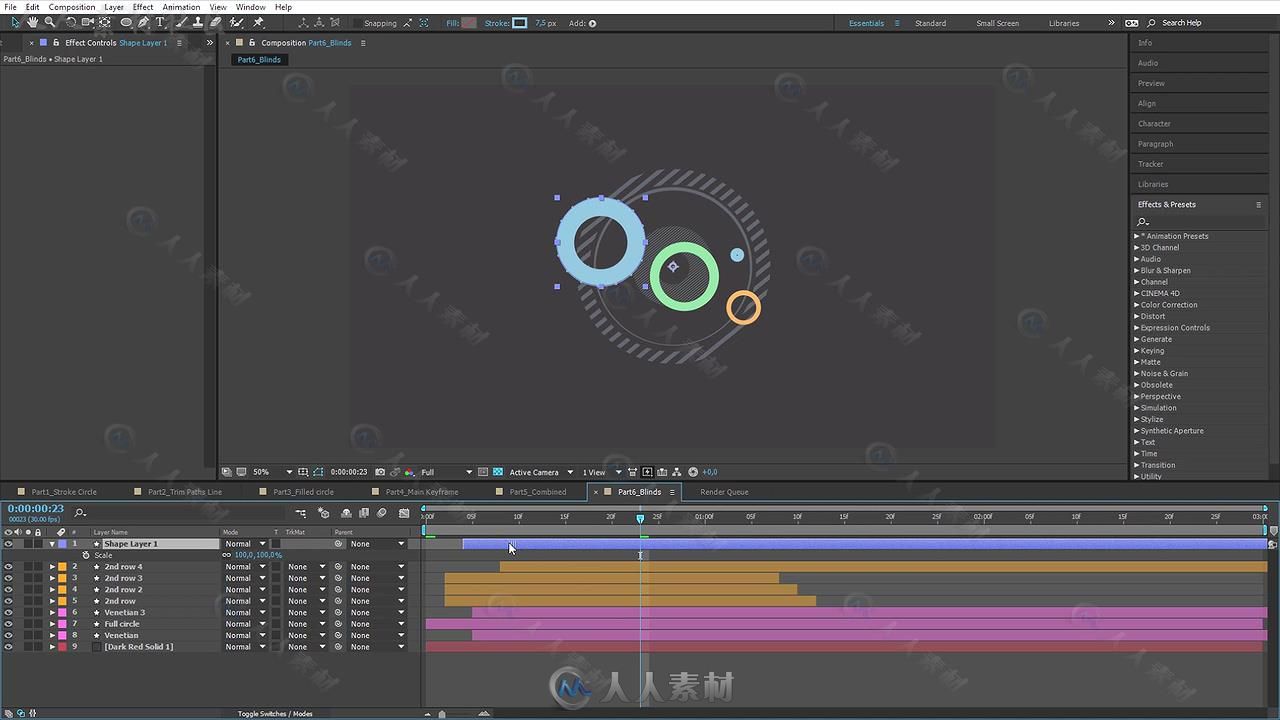Click the purple label color of Shape Layer 1

pyautogui.click(x=62, y=544)
